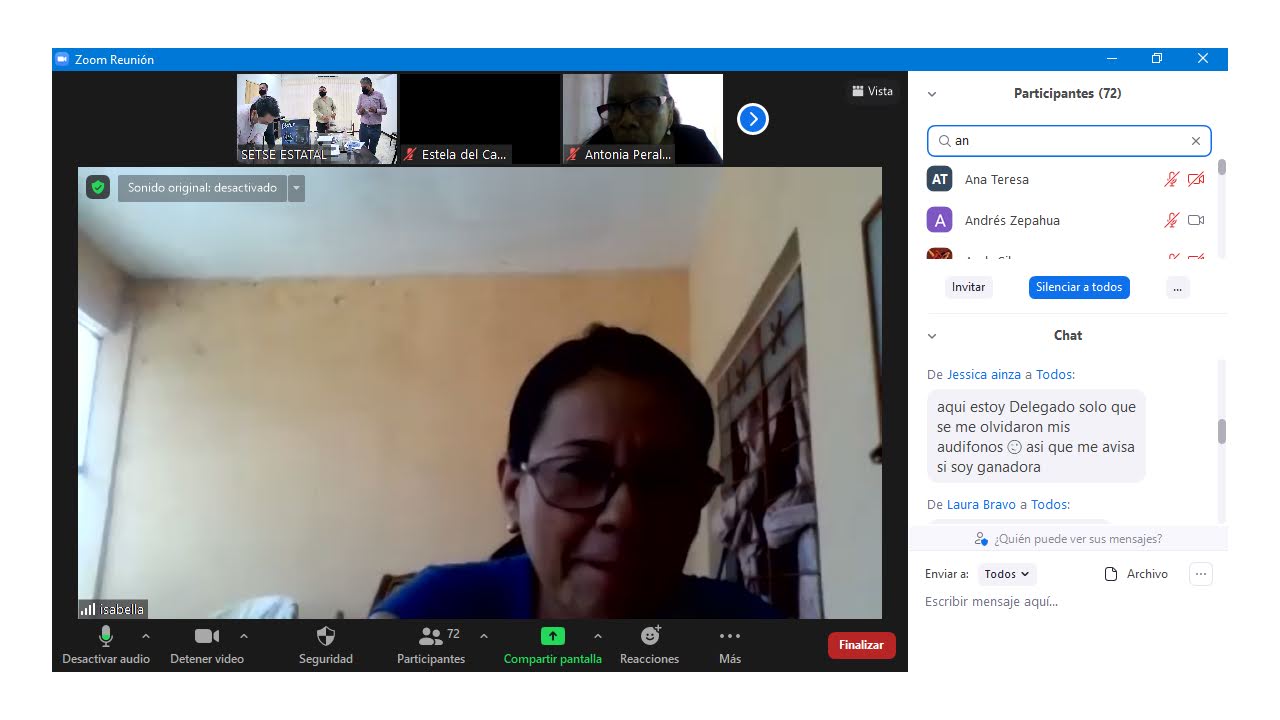Click Andrés Zepahua's purple avatar
This screenshot has width=1280, height=720.
tap(939, 220)
